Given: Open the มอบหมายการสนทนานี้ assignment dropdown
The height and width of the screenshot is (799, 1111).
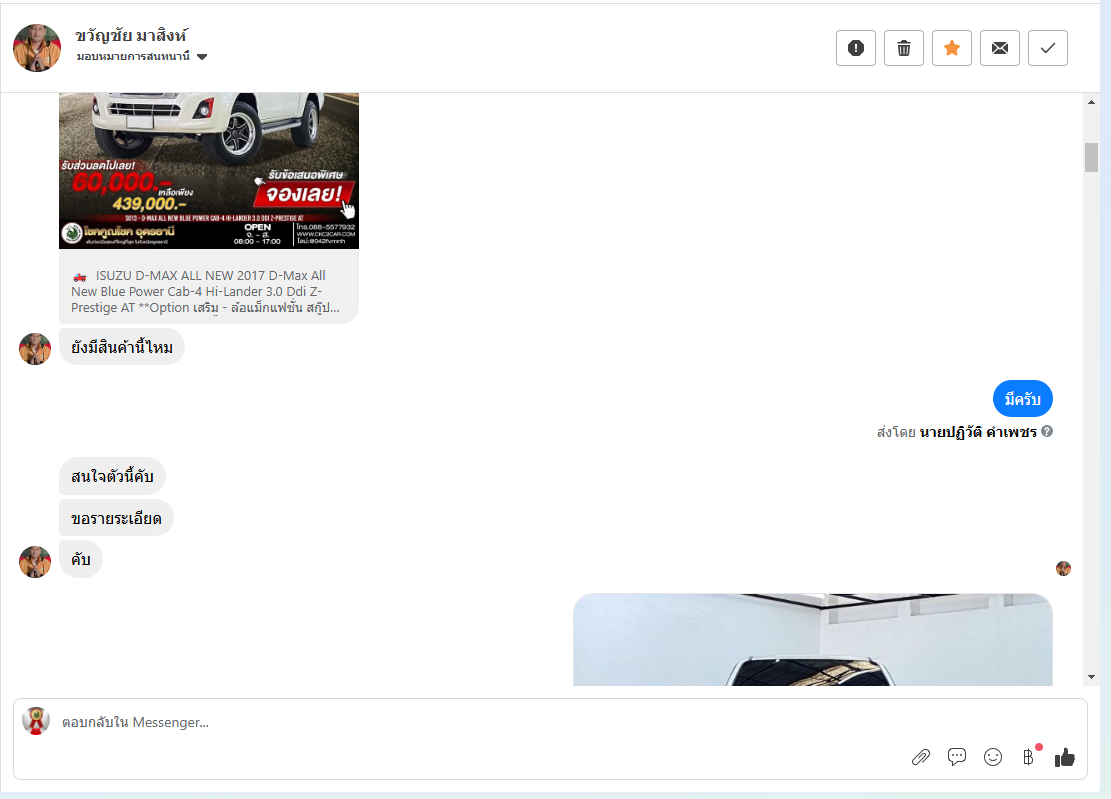Looking at the screenshot, I should [x=142, y=57].
